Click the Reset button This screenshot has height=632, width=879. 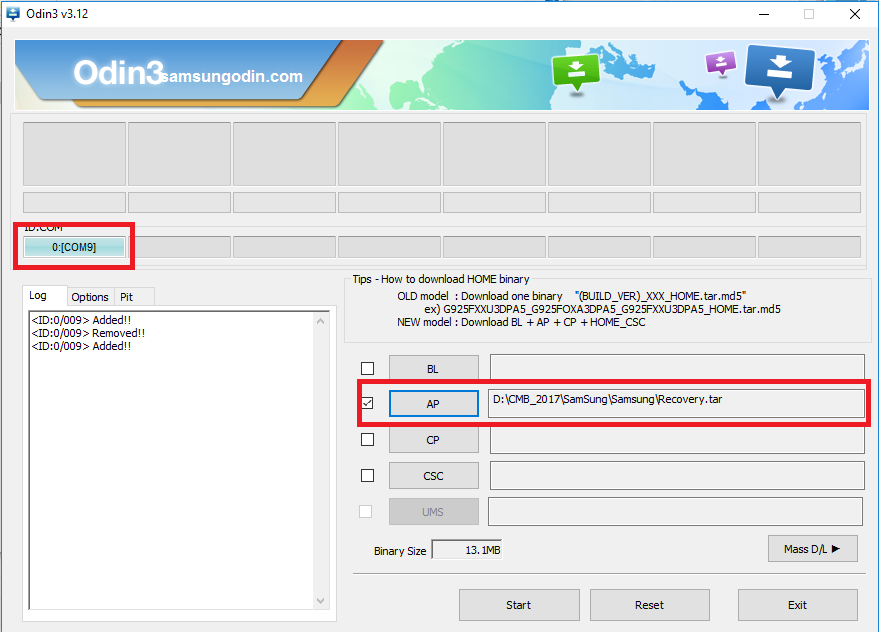[650, 605]
